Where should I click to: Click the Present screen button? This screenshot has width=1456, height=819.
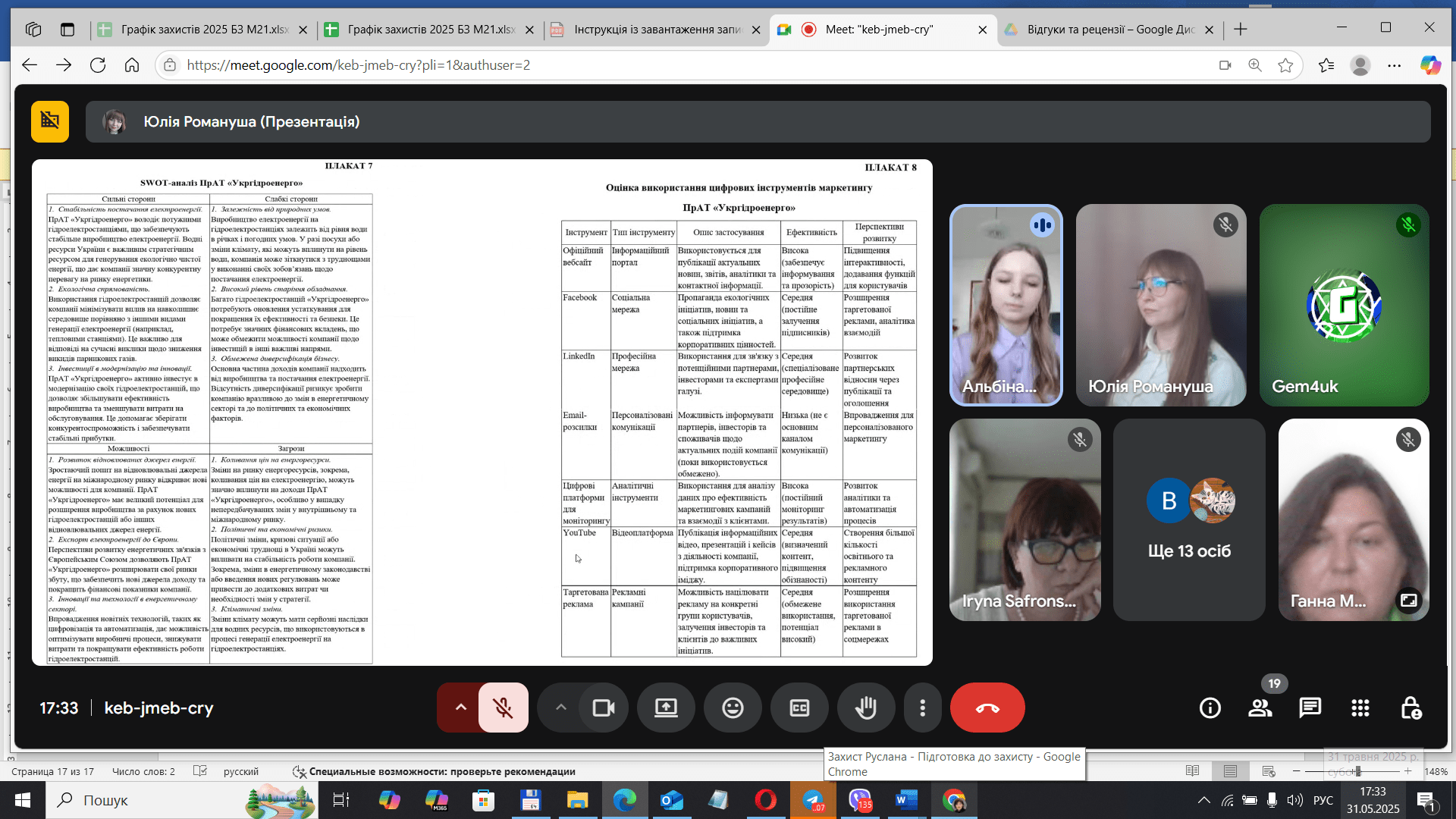coord(666,708)
